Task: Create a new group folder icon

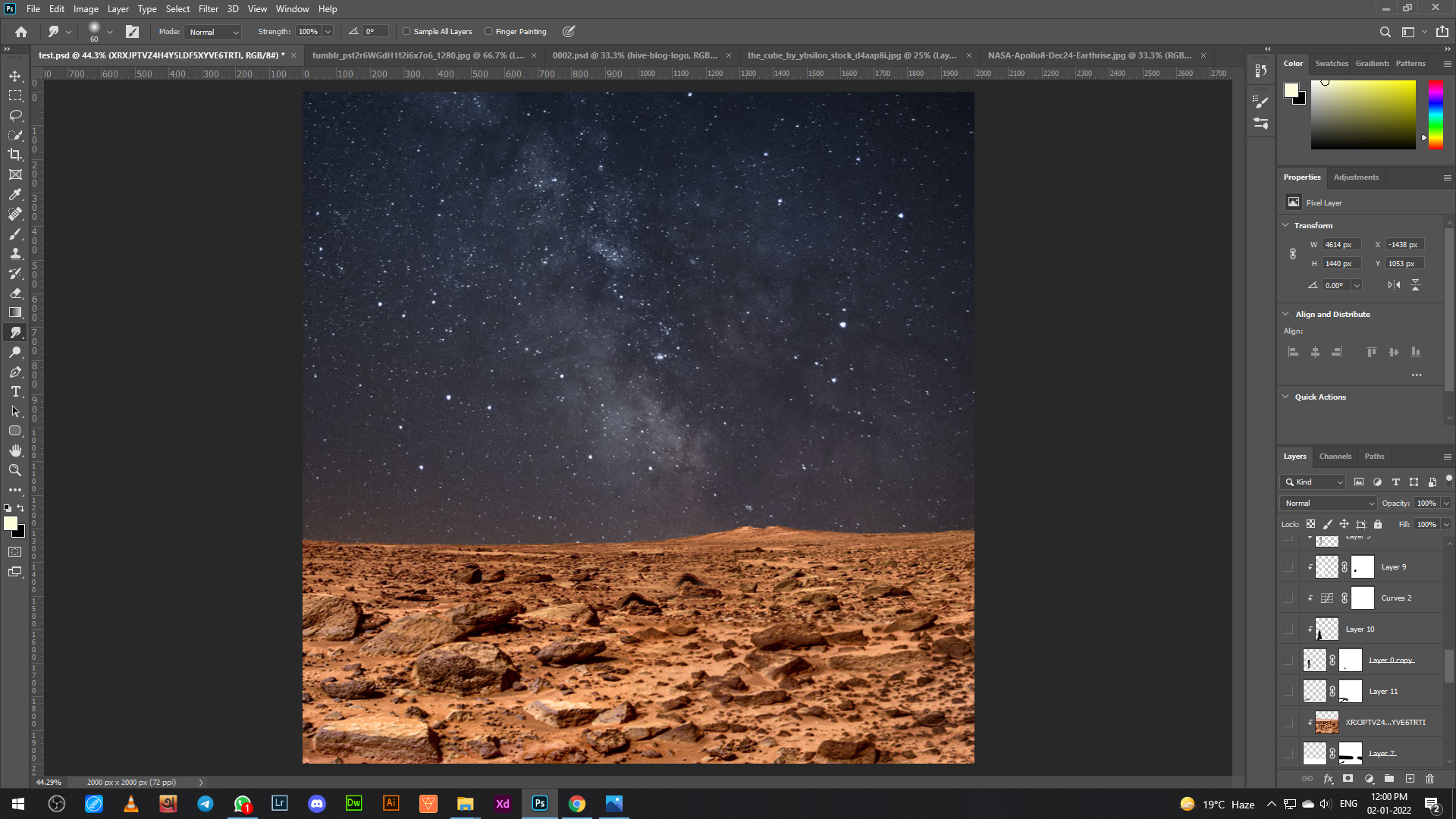Action: click(x=1389, y=779)
